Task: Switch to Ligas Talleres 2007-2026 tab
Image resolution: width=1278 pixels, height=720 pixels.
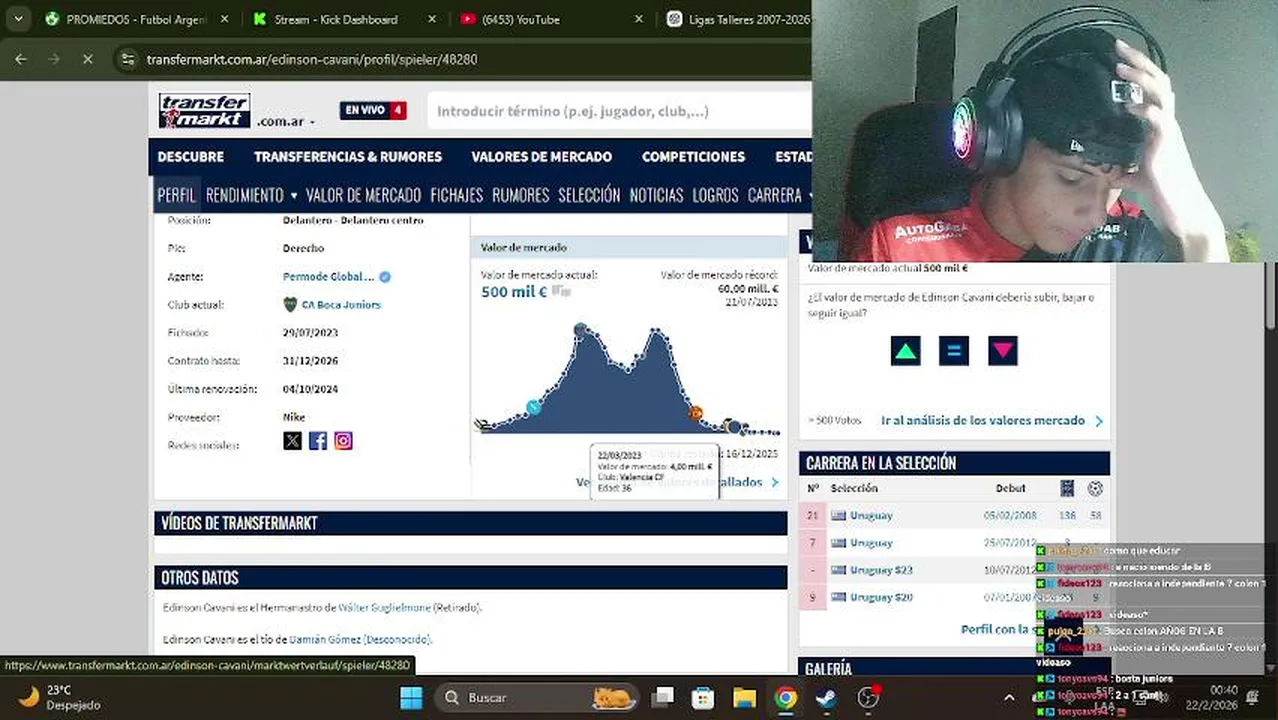Action: [x=749, y=19]
